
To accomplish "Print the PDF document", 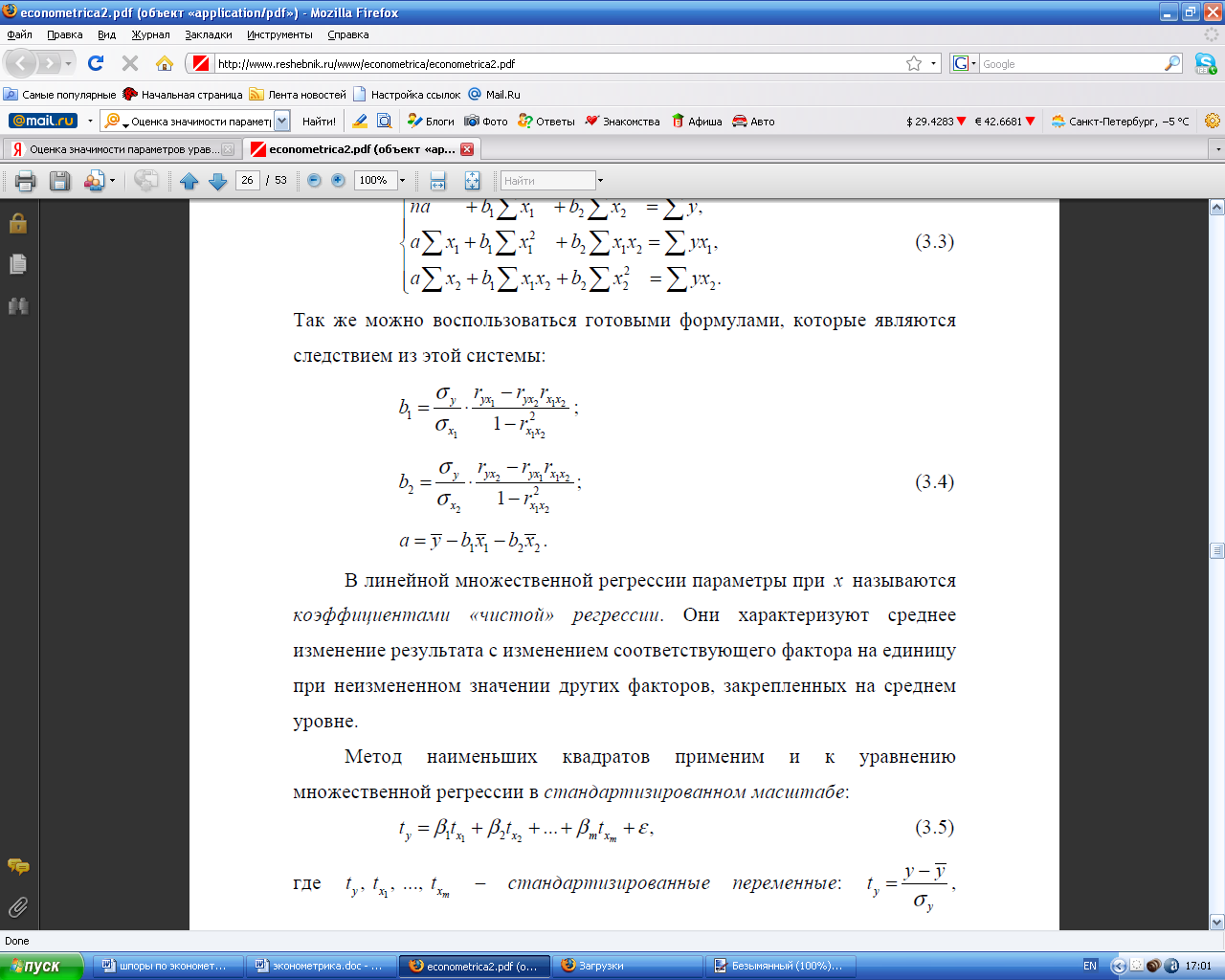I will (x=26, y=180).
